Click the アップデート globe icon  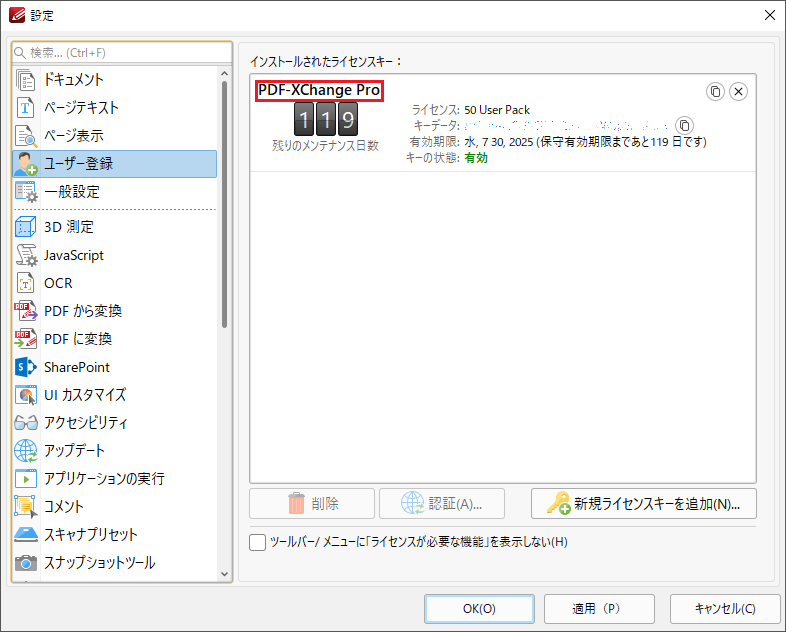26,451
